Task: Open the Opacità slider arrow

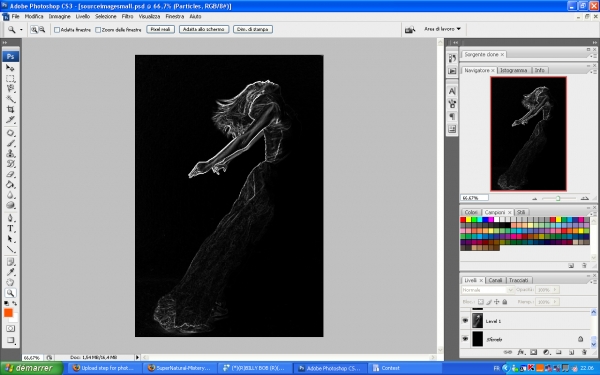Action: pos(555,290)
